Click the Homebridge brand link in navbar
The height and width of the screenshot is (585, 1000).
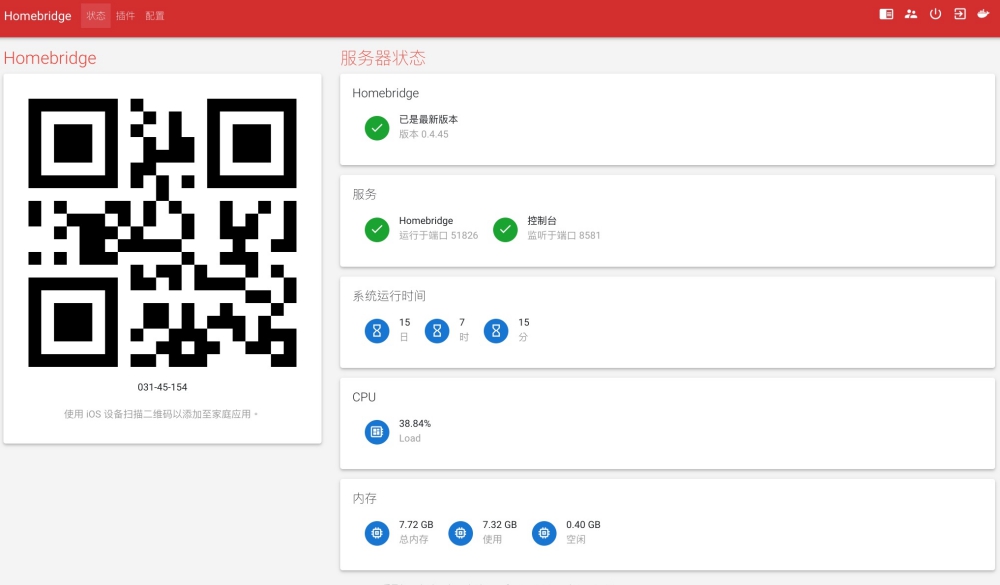[38, 16]
